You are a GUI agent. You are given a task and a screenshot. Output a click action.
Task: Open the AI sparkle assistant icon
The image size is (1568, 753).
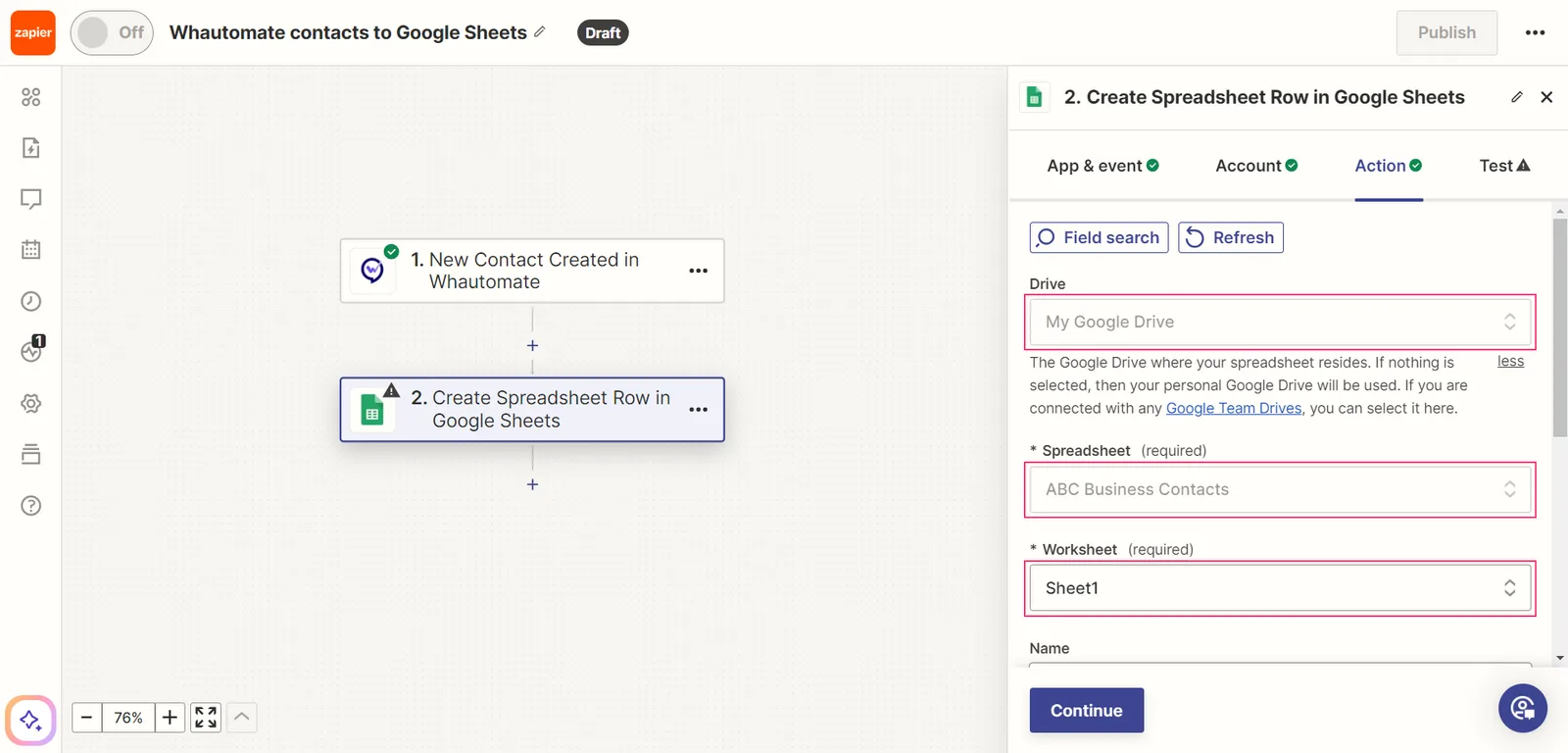(x=30, y=721)
